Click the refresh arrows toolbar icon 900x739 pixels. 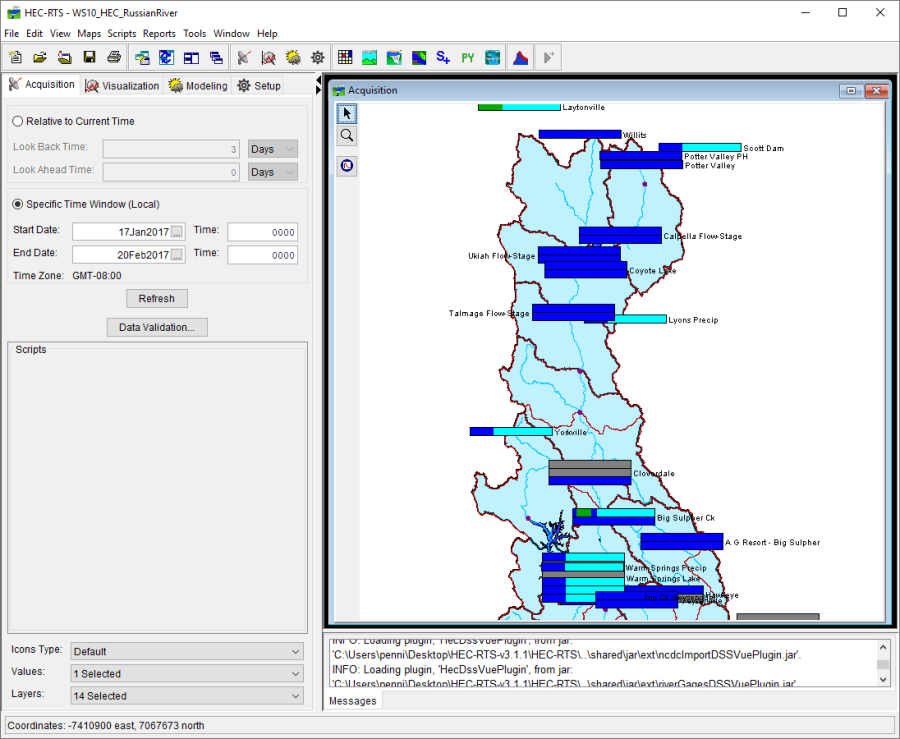[x=166, y=57]
